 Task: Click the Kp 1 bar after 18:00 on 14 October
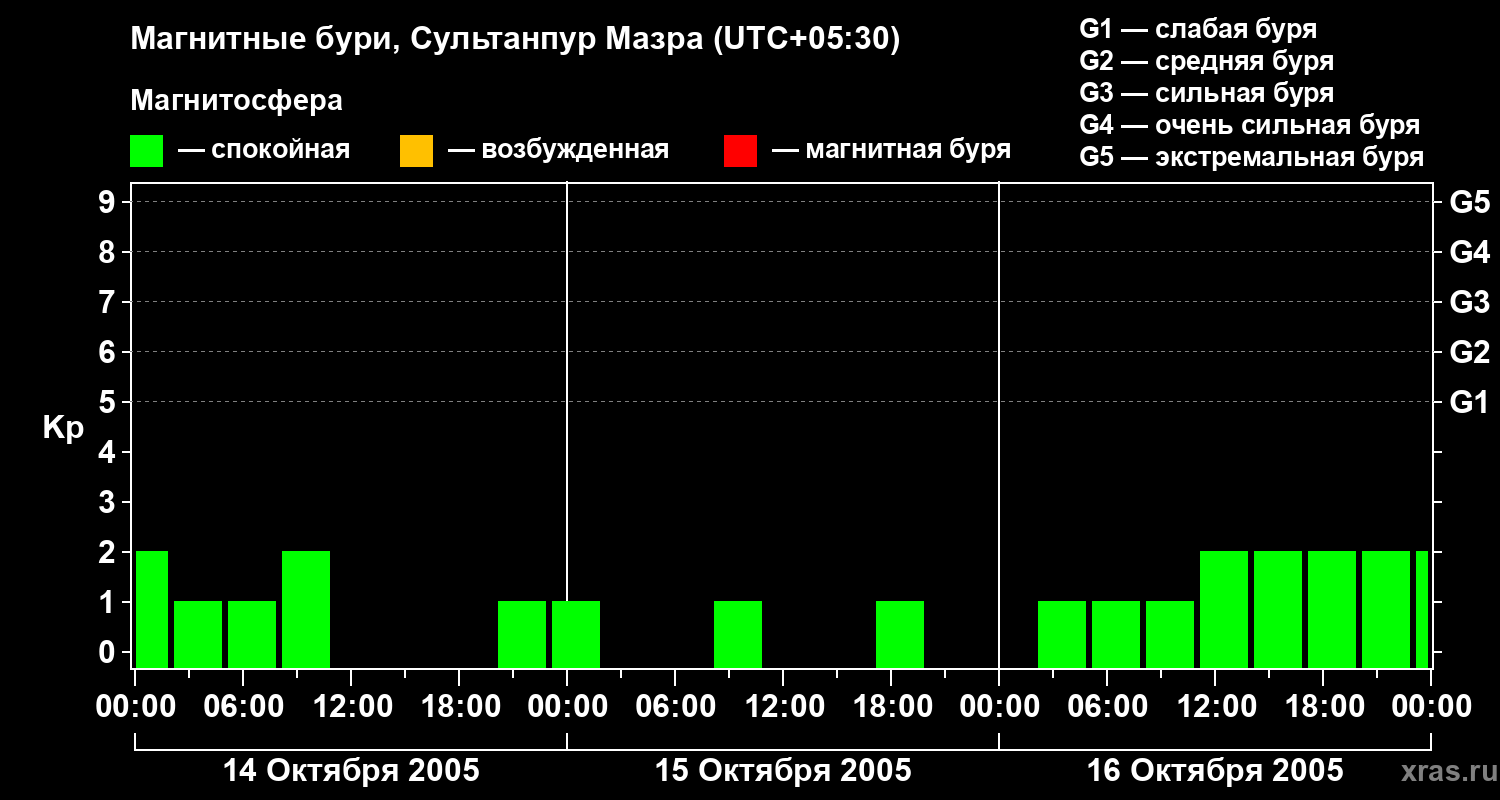pos(522,634)
